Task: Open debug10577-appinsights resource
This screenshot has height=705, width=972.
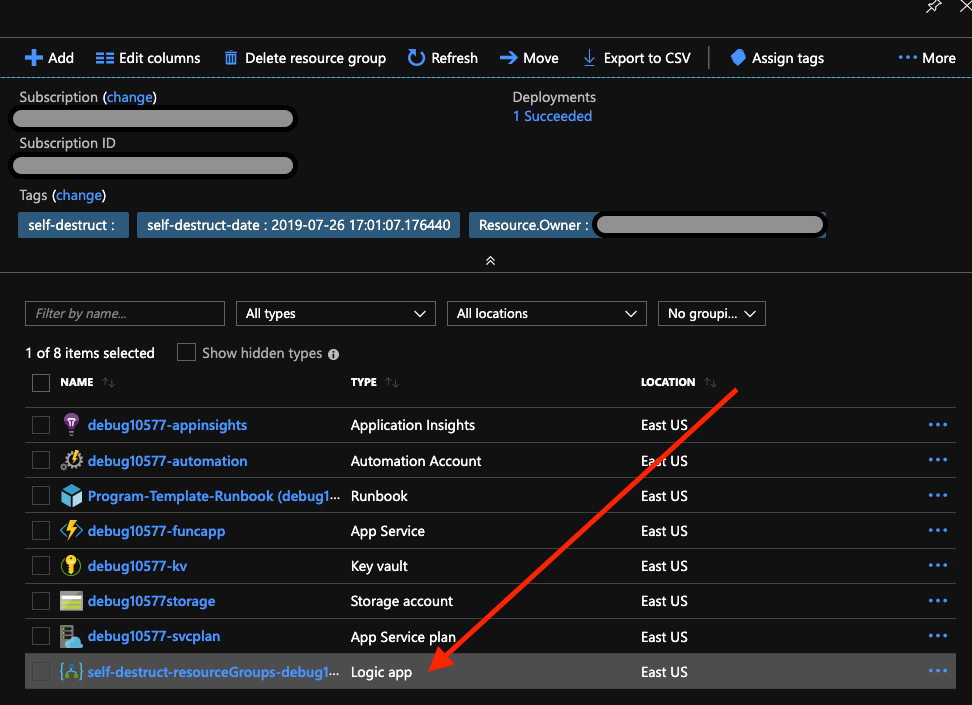Action: tap(167, 425)
